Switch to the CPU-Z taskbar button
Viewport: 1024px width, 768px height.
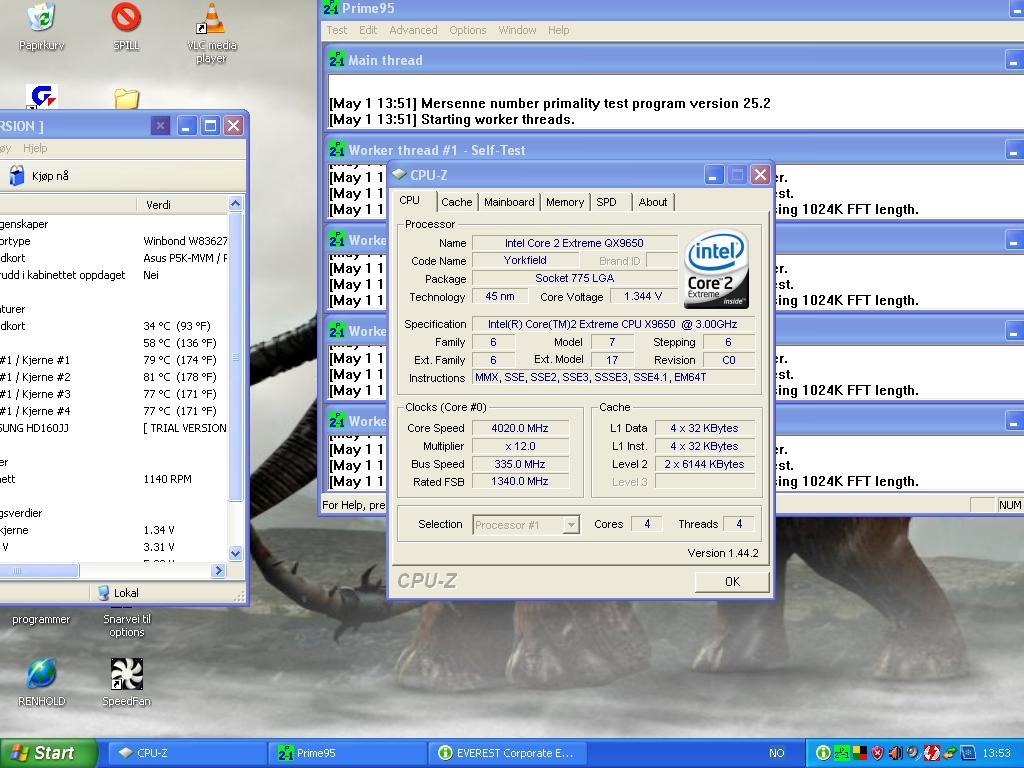point(185,753)
